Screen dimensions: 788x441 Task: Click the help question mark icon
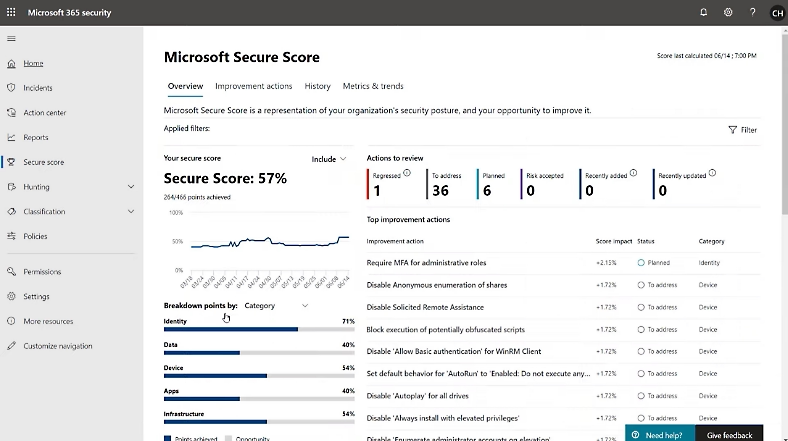point(752,12)
